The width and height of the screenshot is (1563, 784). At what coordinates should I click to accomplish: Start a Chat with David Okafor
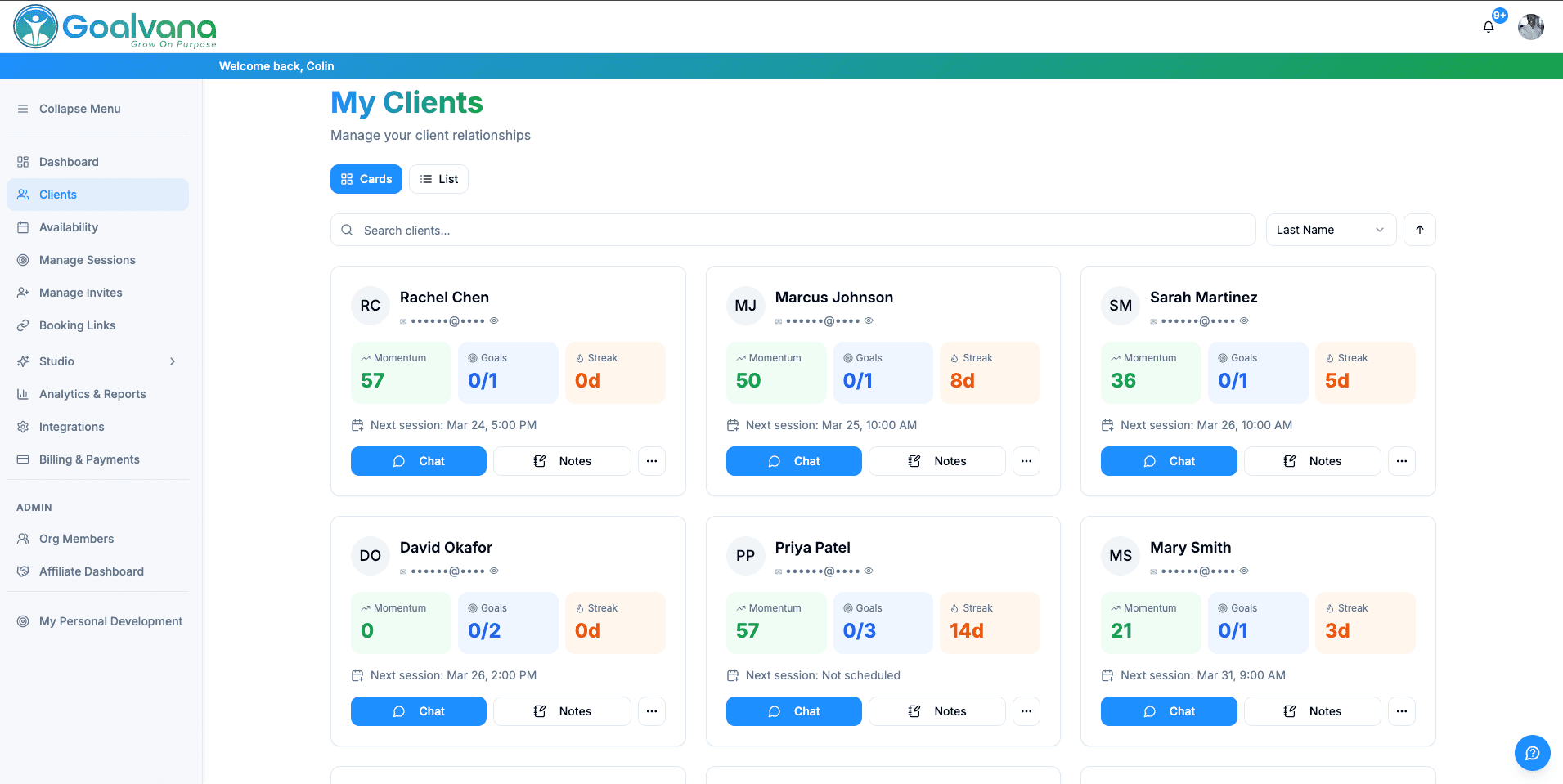point(418,711)
